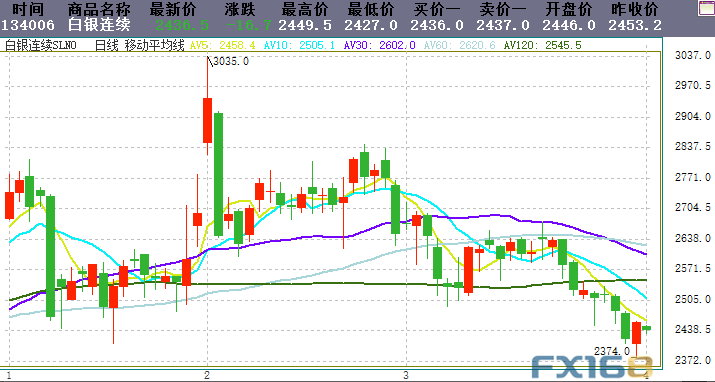Click the 商品名称 column header
The image size is (715, 382).
(99, 9)
